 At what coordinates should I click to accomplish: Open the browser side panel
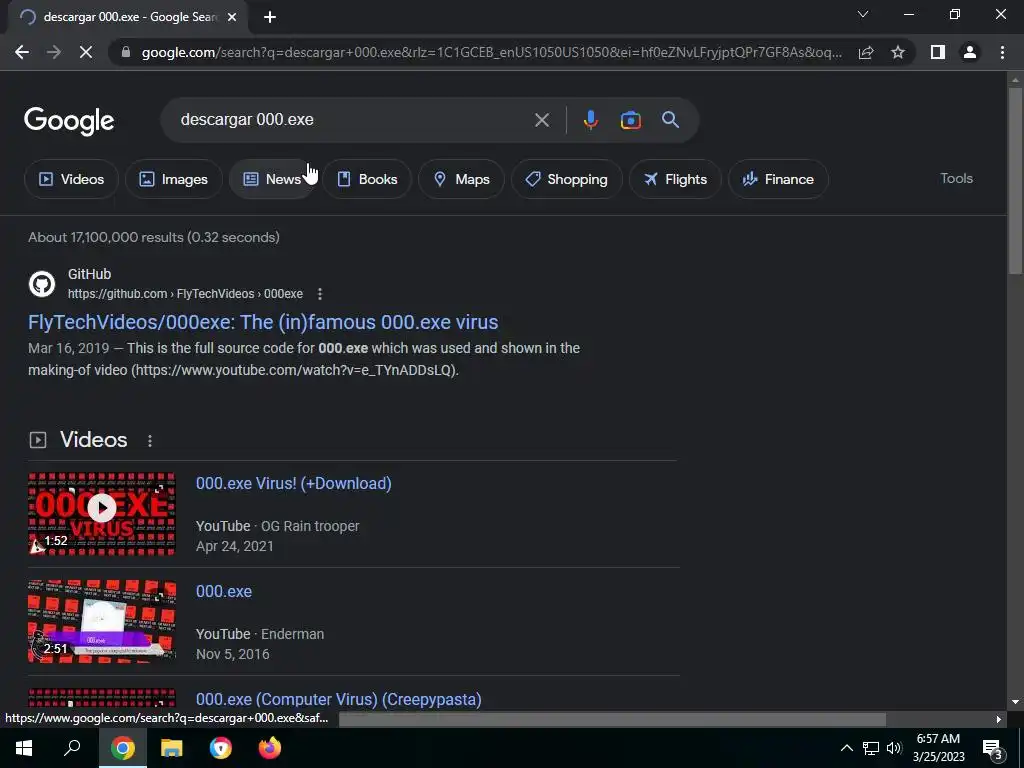point(938,52)
